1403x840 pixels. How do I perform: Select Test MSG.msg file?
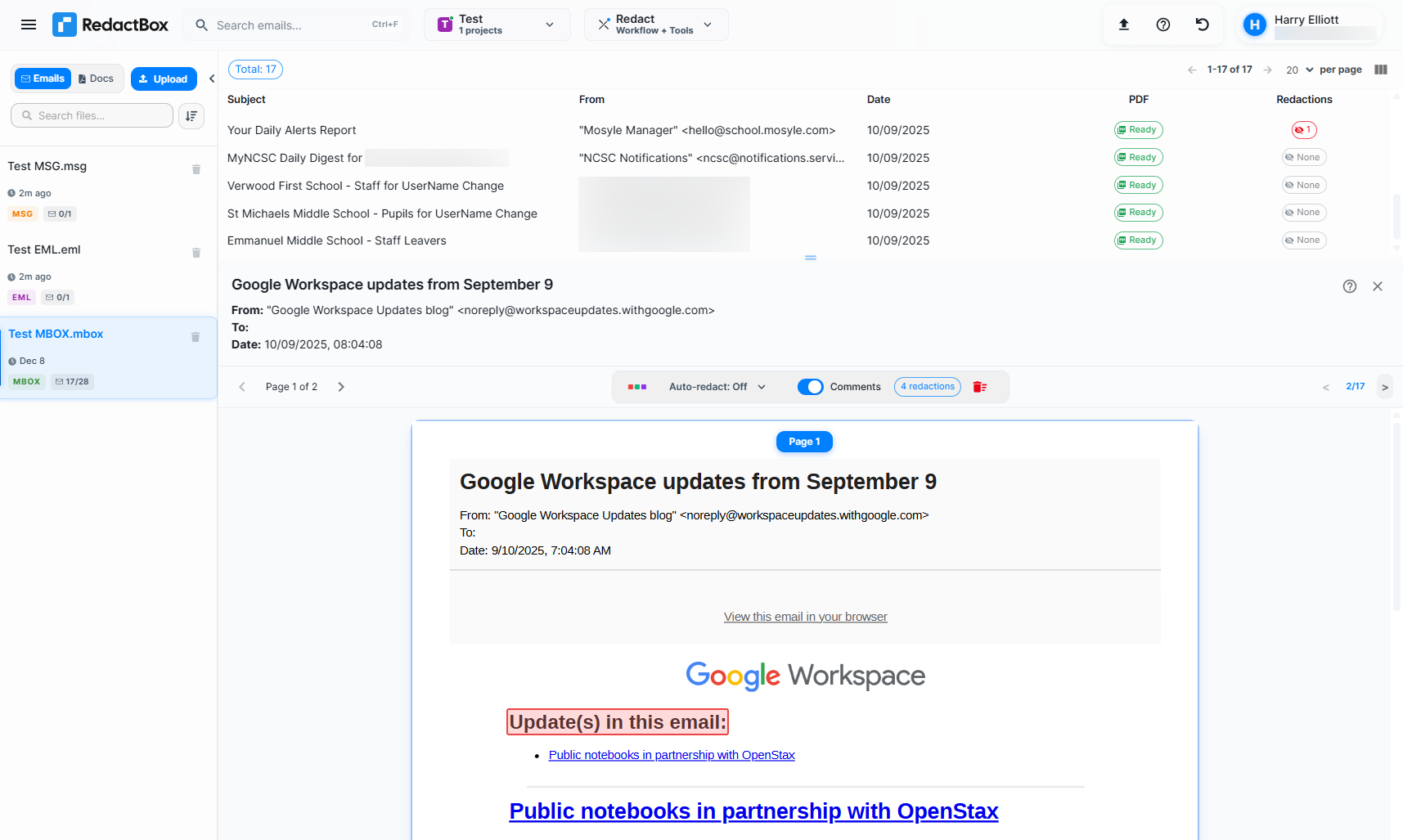(109, 191)
